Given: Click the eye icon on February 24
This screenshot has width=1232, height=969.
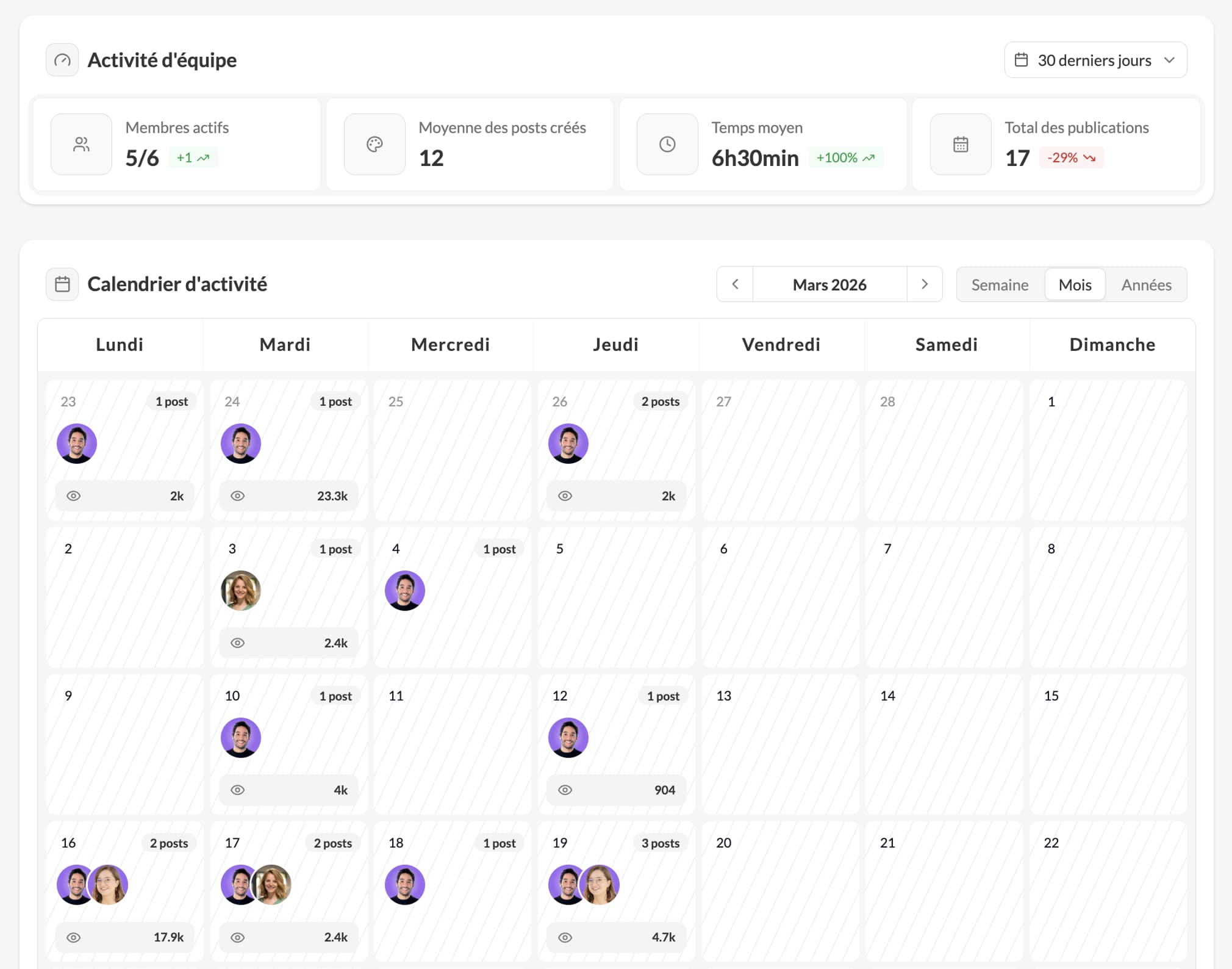Looking at the screenshot, I should point(238,496).
